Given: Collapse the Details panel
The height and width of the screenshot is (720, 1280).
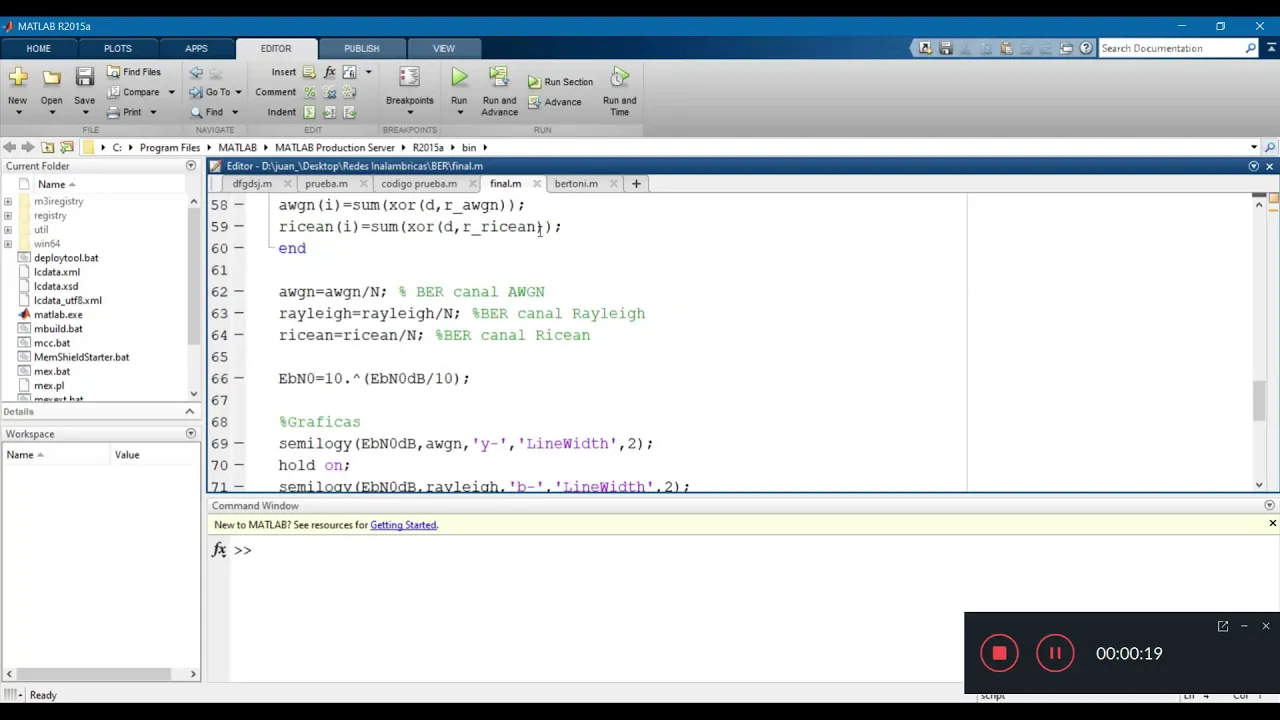Looking at the screenshot, I should click(189, 411).
